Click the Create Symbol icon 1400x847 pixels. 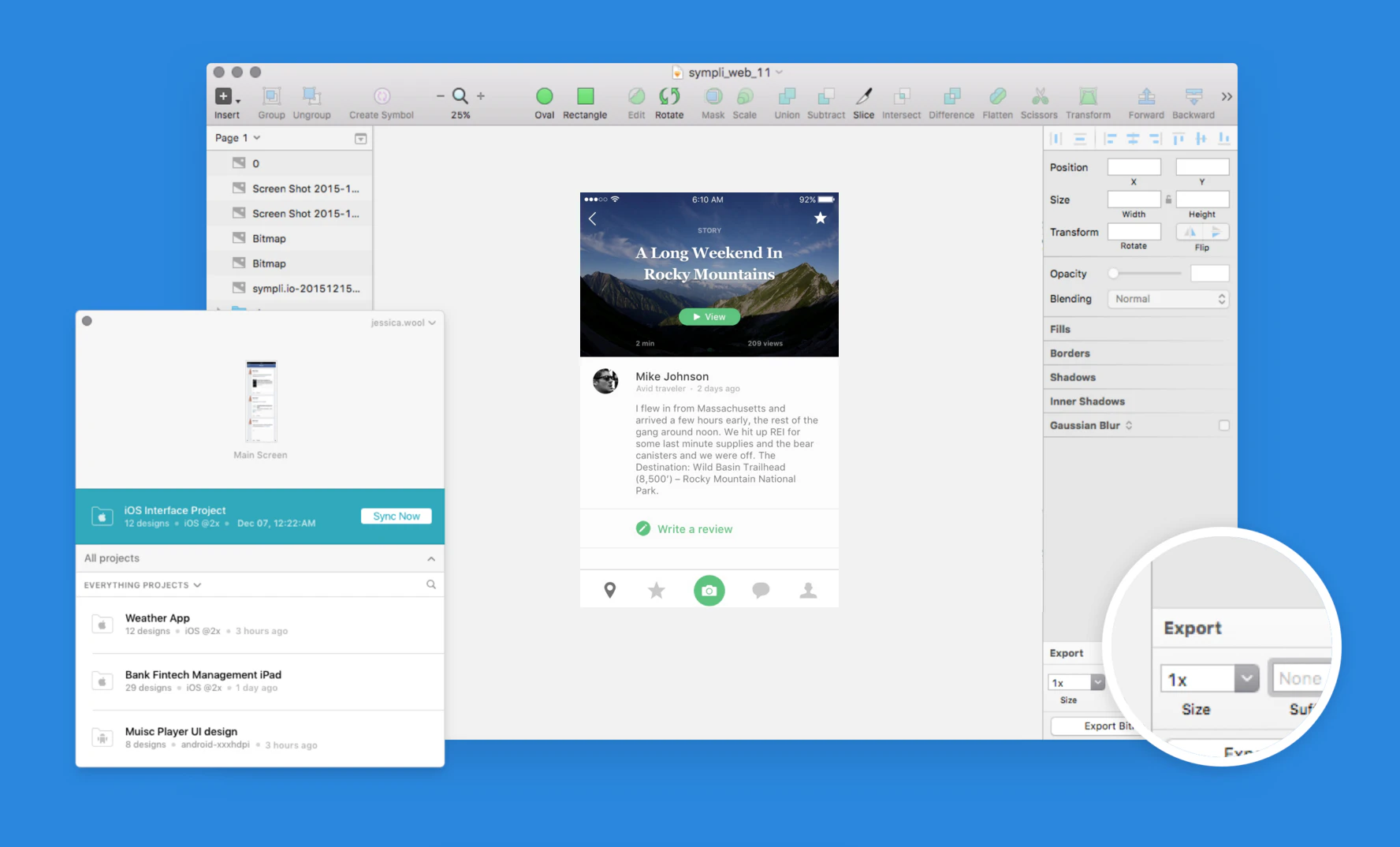[x=382, y=96]
